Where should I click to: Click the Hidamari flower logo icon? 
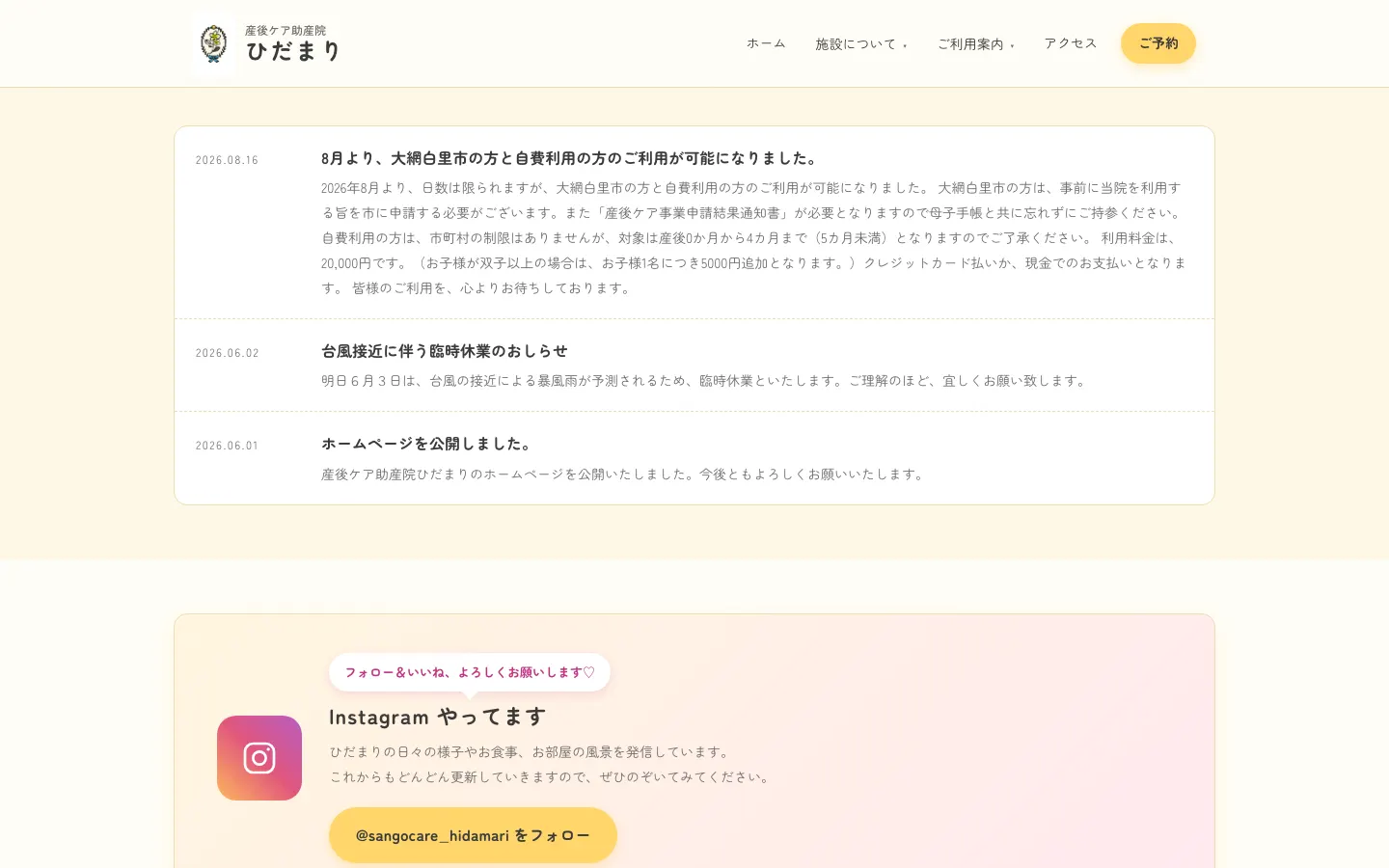click(213, 43)
